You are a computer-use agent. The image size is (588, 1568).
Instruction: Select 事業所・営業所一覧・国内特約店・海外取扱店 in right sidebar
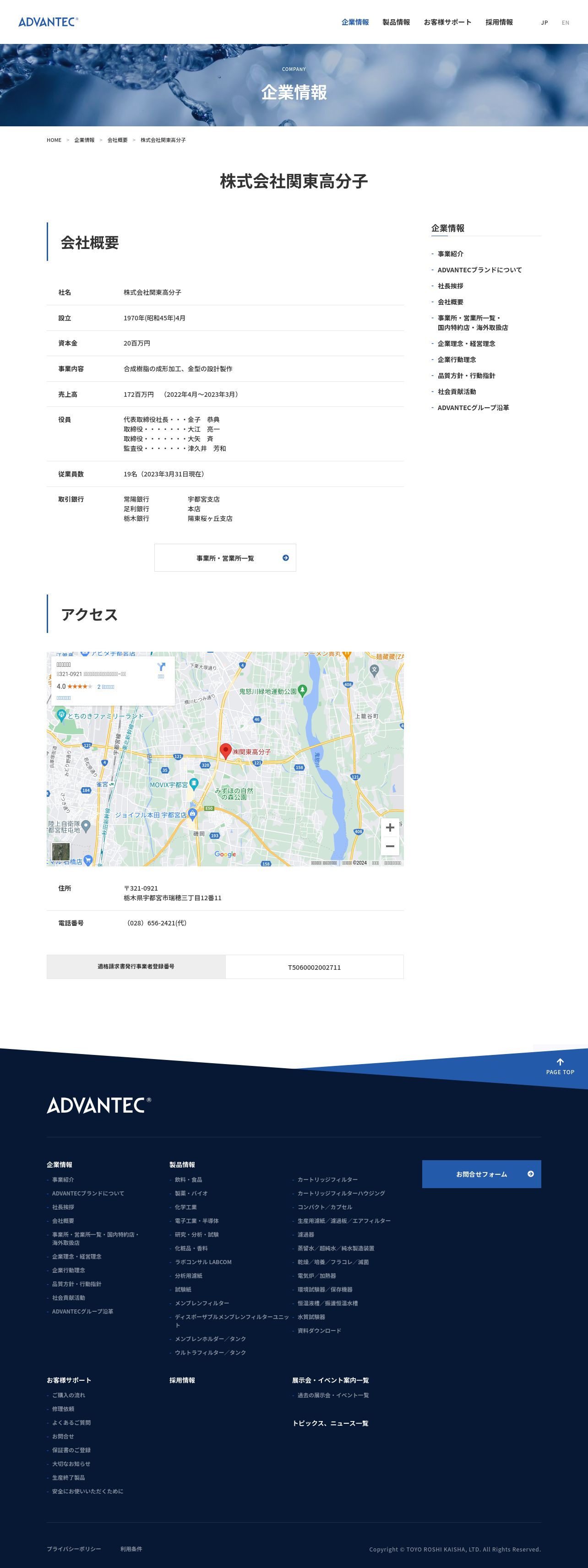[x=473, y=323]
